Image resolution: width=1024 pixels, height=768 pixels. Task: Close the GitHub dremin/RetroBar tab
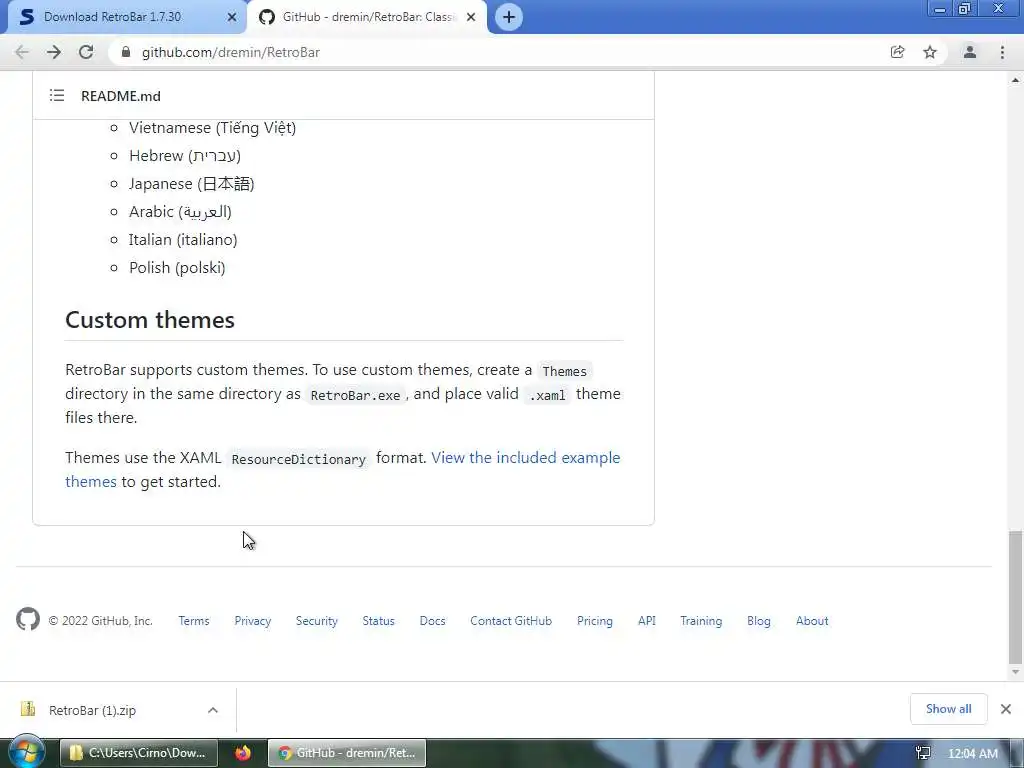471,17
